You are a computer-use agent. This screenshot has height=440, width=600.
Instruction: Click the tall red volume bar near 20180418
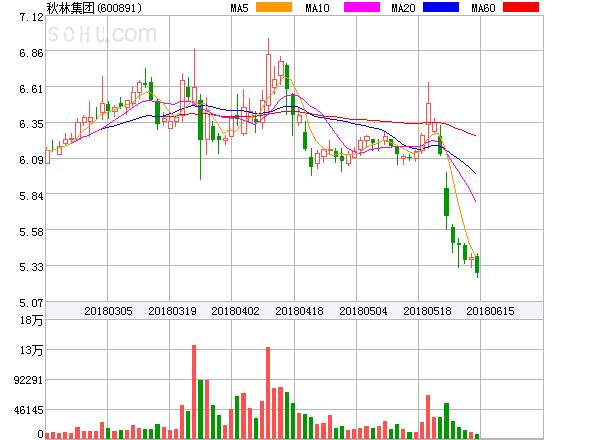(x=268, y=393)
